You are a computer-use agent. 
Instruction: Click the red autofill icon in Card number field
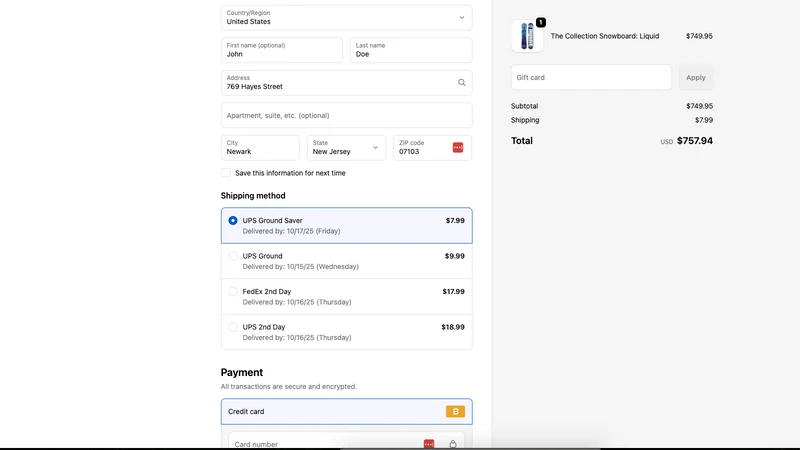(x=429, y=444)
